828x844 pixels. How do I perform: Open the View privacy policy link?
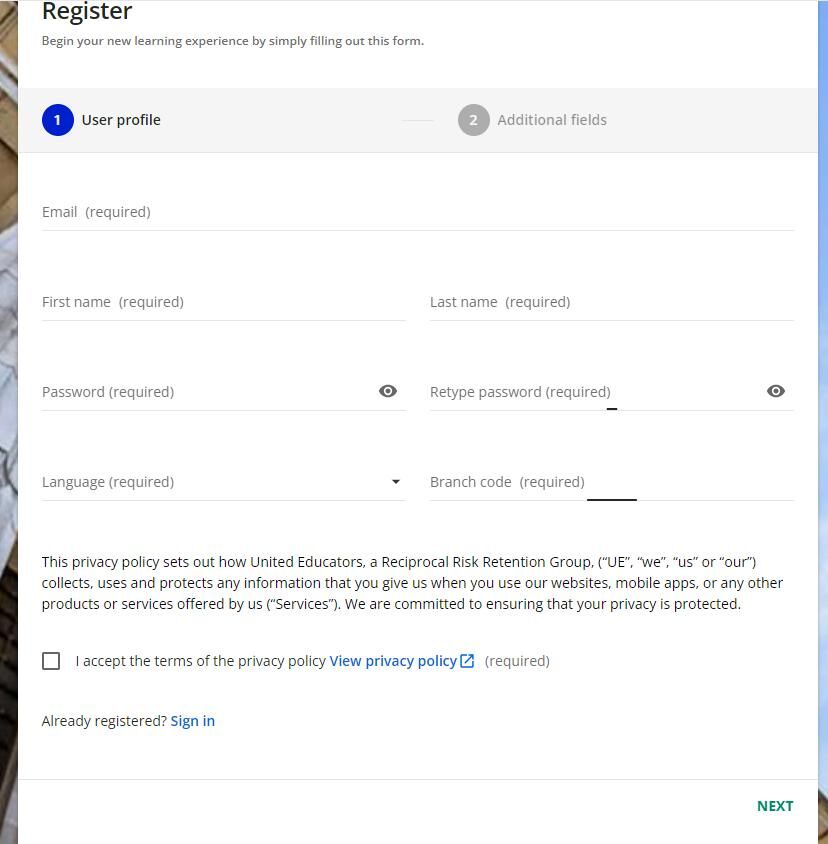[x=393, y=661]
